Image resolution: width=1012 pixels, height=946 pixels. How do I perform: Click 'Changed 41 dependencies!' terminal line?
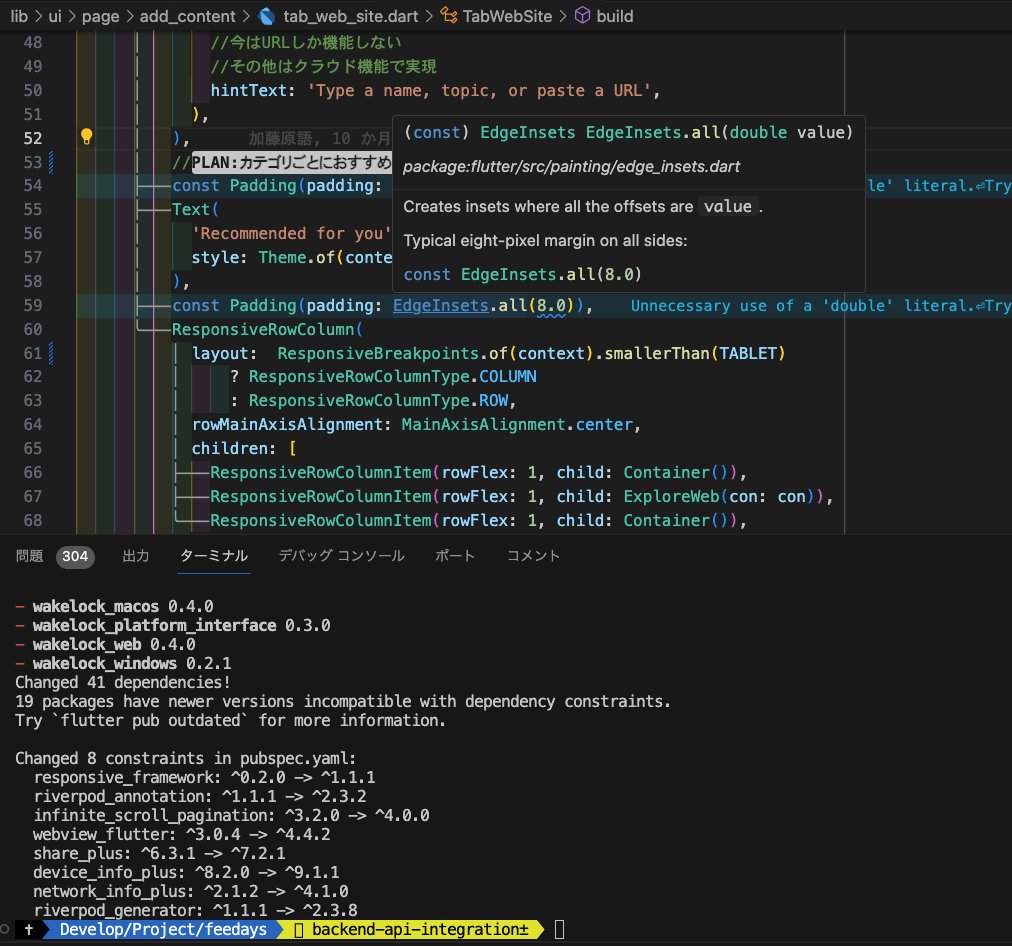coord(123,682)
